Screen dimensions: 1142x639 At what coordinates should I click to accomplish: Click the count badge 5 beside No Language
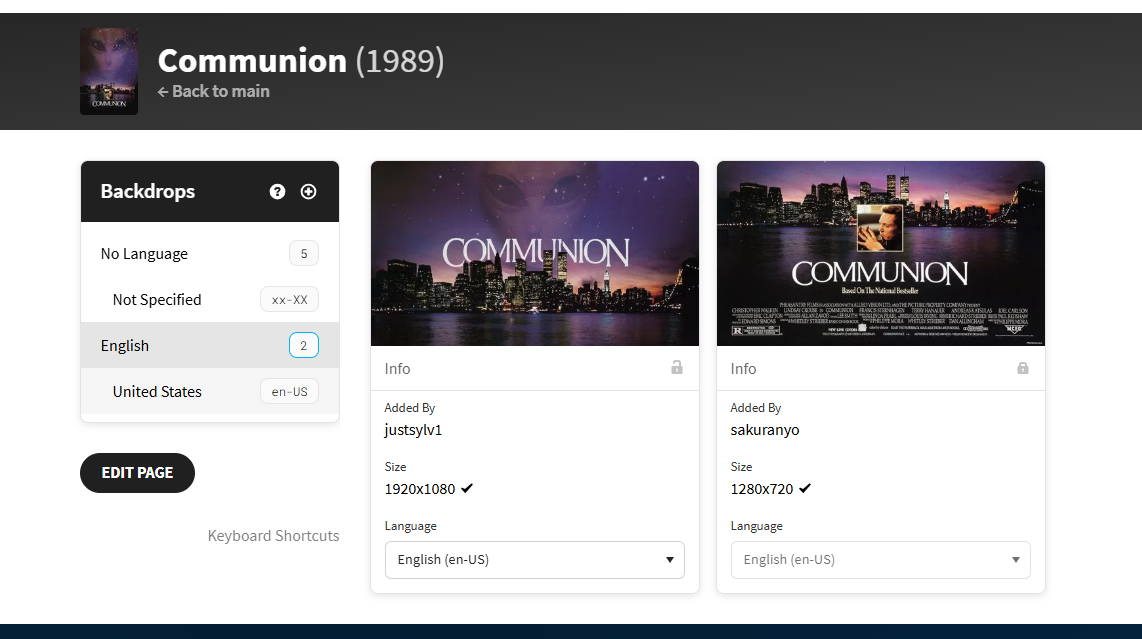pyautogui.click(x=304, y=254)
